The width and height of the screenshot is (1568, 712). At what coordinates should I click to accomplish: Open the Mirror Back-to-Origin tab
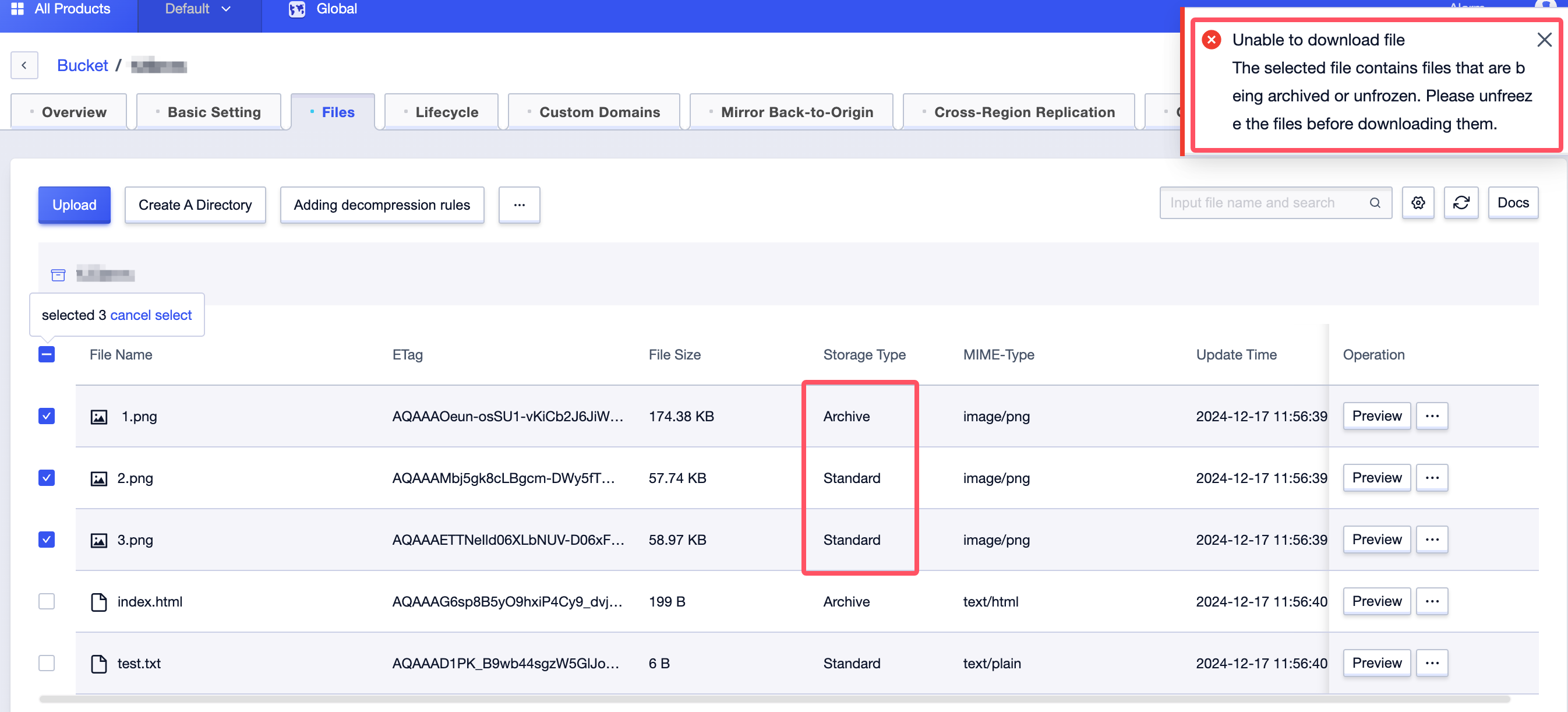coord(792,112)
